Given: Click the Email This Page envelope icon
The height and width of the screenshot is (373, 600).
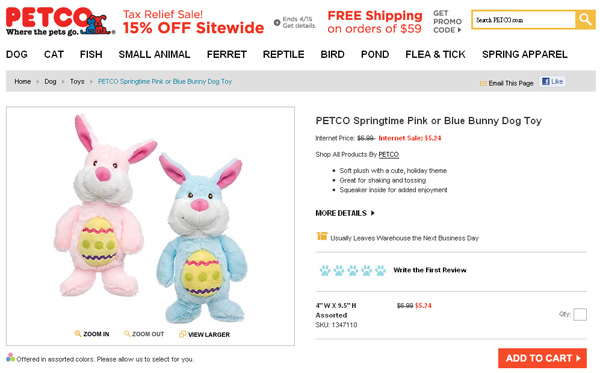Looking at the screenshot, I should click(x=483, y=83).
